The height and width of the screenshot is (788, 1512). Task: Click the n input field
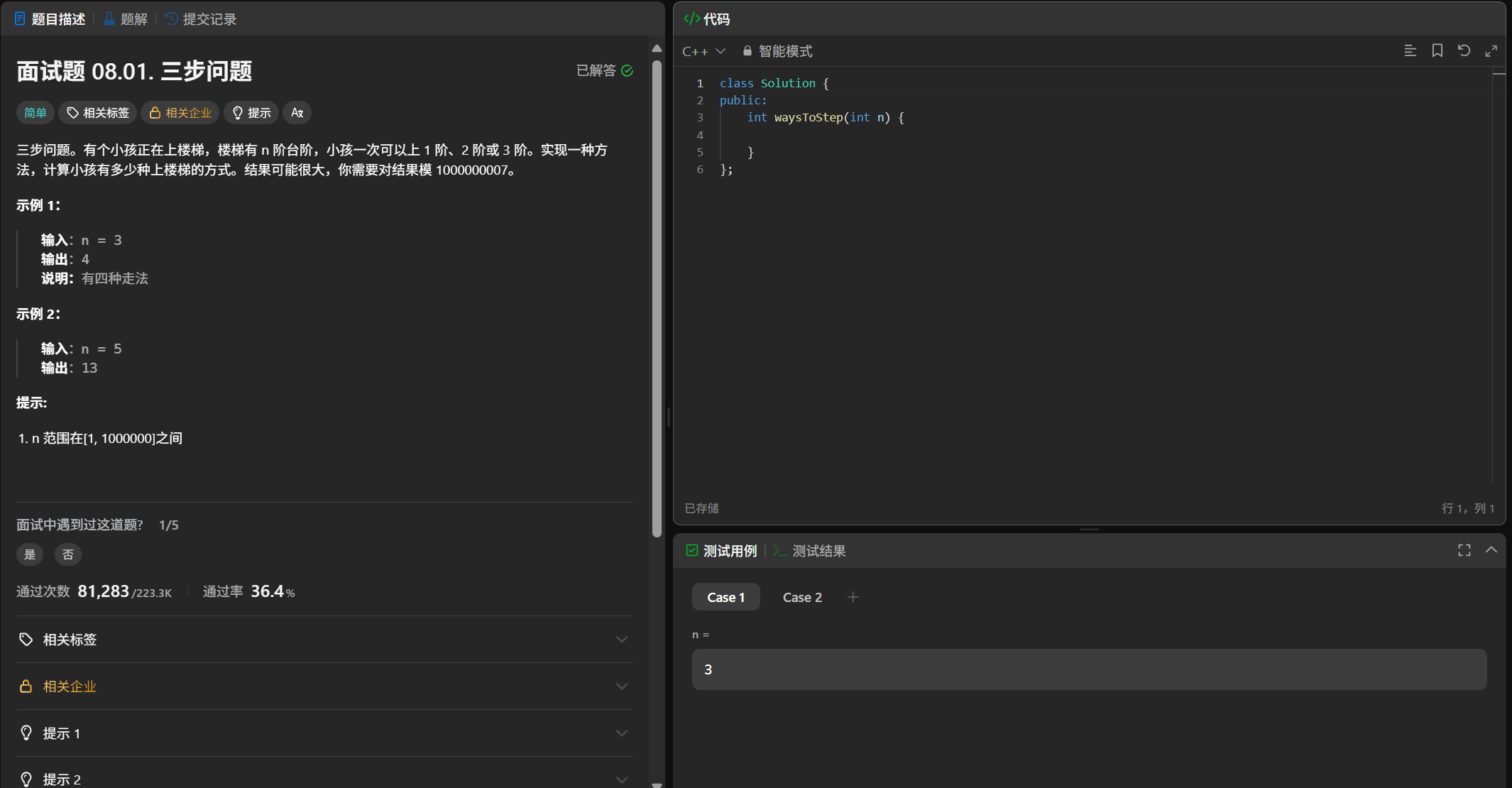tap(1089, 669)
